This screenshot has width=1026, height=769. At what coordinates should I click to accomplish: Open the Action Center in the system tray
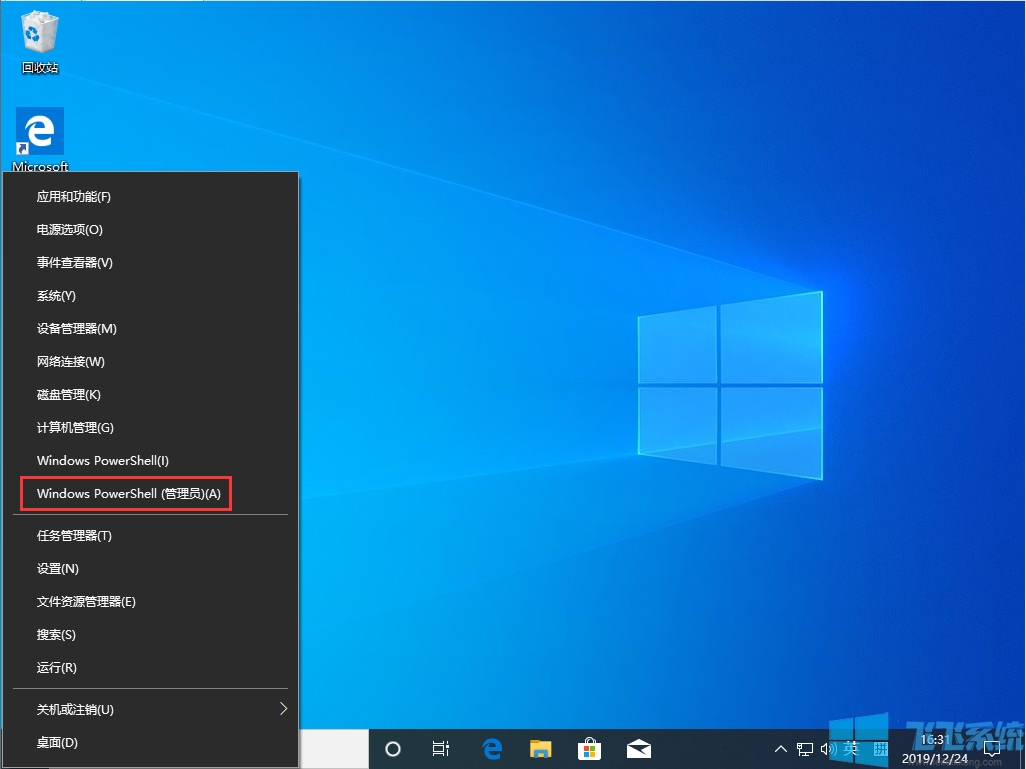(991, 748)
